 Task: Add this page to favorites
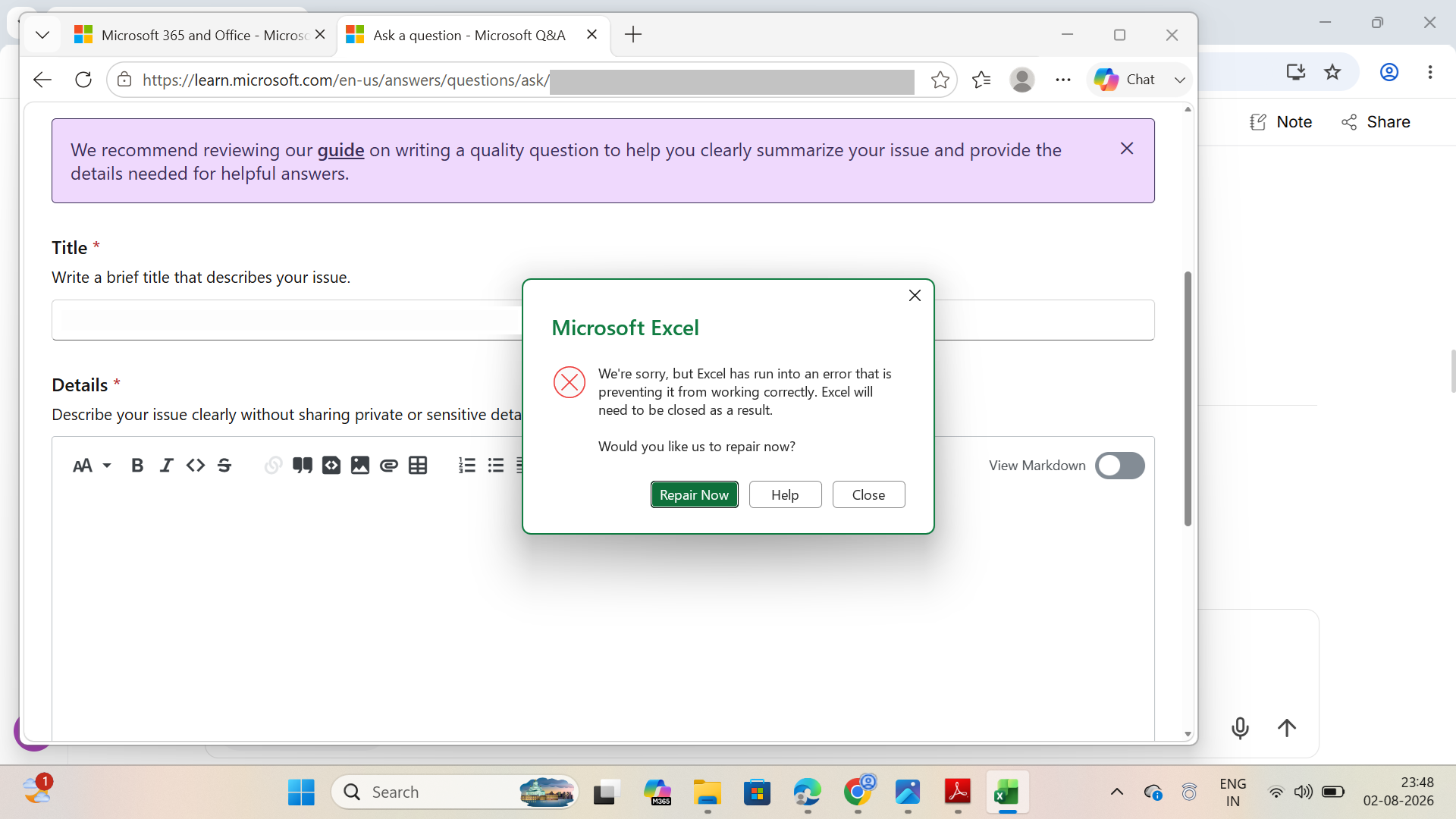click(940, 80)
